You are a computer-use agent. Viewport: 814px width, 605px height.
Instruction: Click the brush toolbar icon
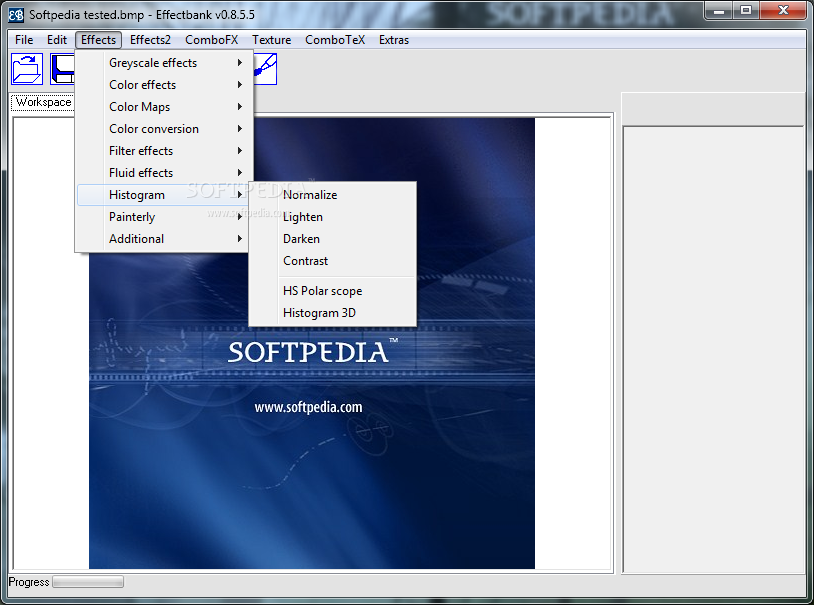(x=266, y=69)
